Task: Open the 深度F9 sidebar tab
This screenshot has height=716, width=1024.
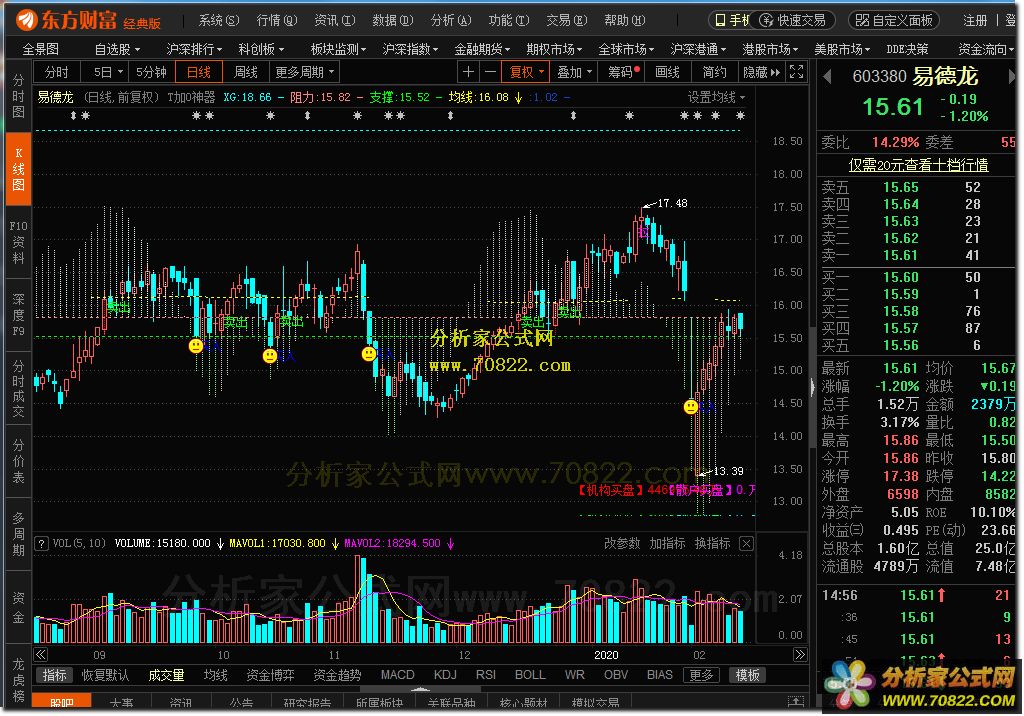Action: coord(18,315)
